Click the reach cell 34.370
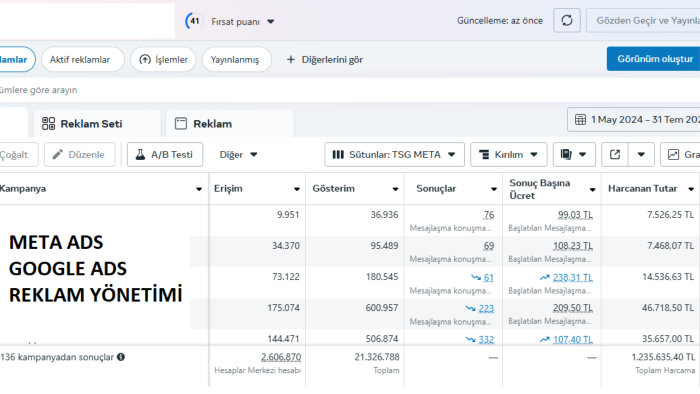Image resolution: width=700 pixels, height=394 pixels. (x=286, y=245)
